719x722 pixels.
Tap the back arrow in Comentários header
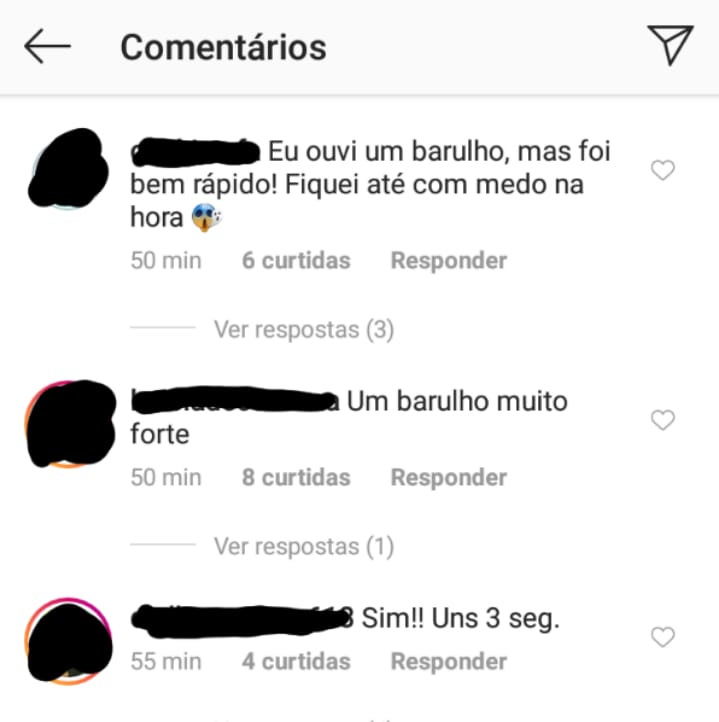point(47,46)
